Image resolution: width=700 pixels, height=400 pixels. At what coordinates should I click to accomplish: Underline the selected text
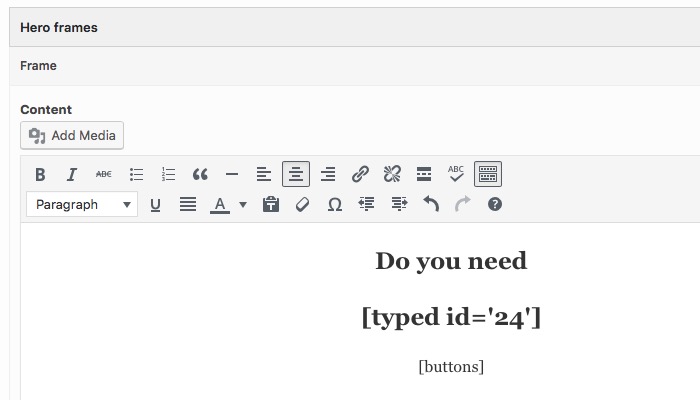pos(155,204)
